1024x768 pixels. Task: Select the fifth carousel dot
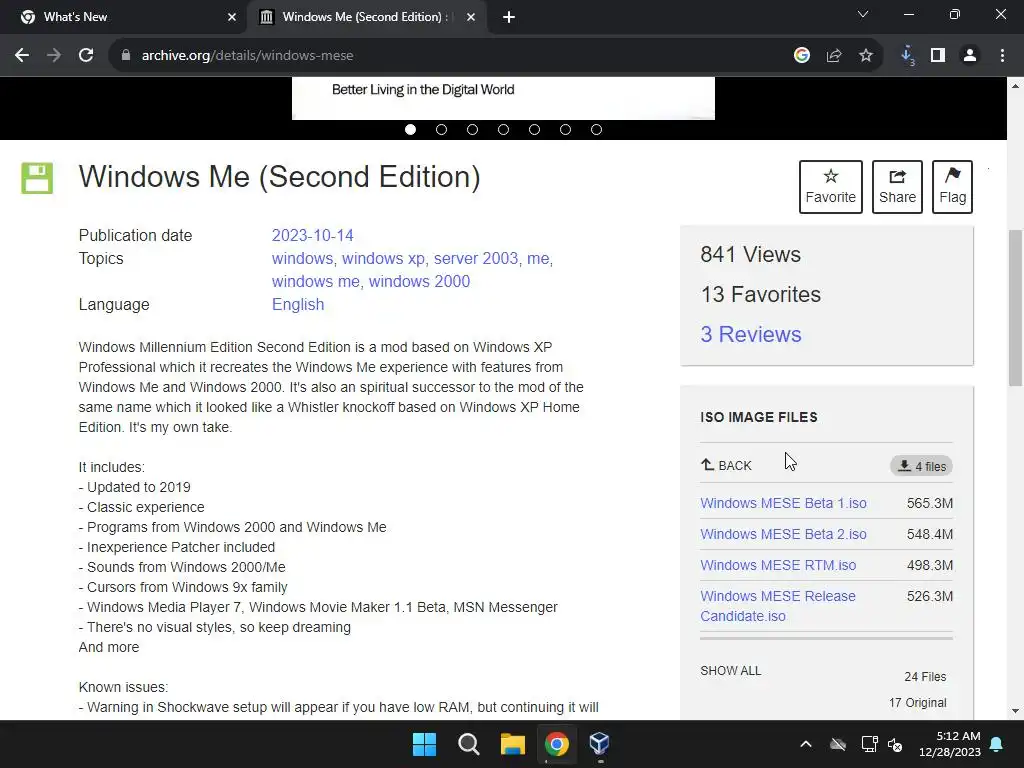pos(534,129)
